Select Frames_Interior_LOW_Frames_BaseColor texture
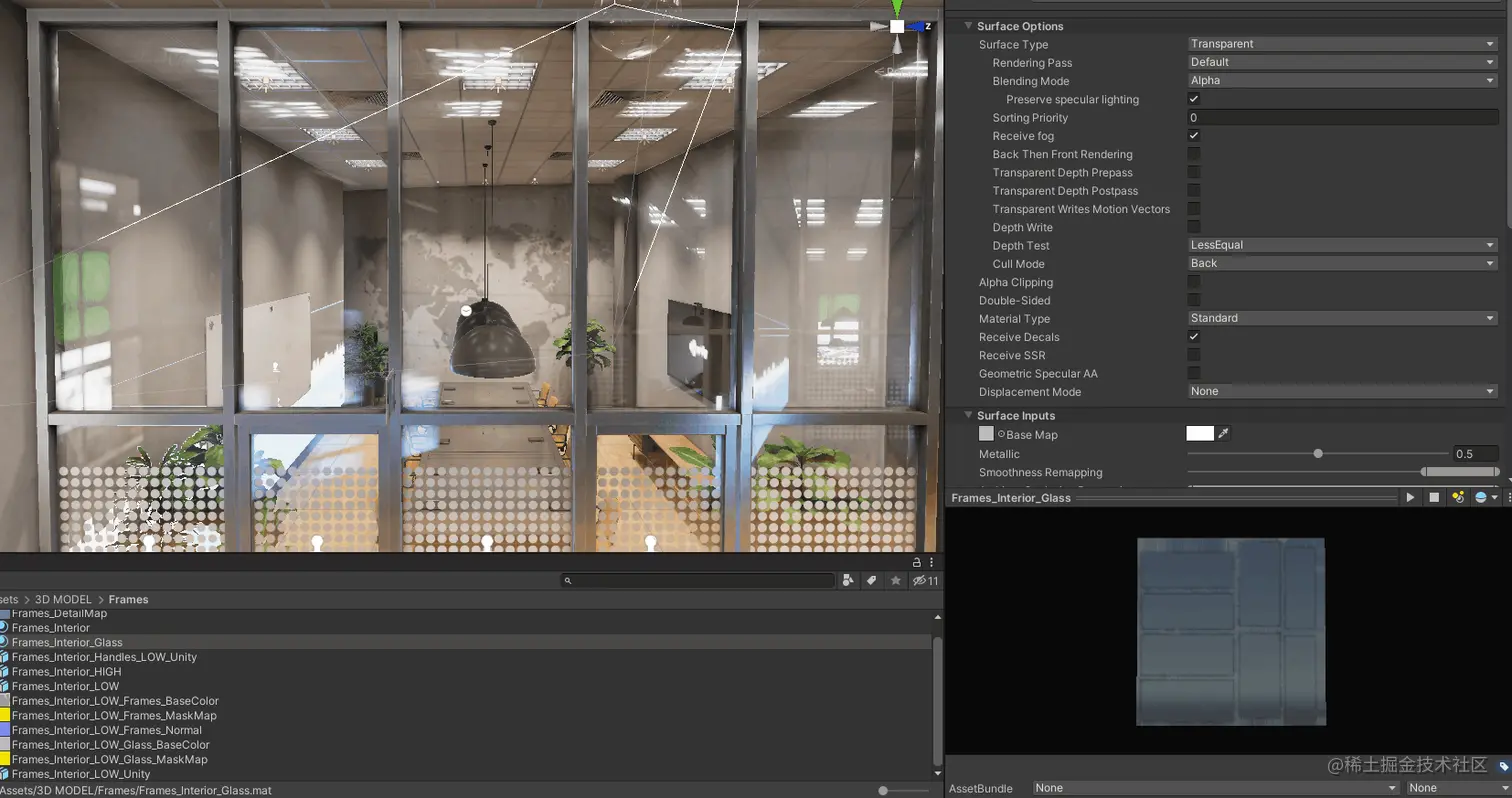The height and width of the screenshot is (798, 1512). click(x=115, y=701)
